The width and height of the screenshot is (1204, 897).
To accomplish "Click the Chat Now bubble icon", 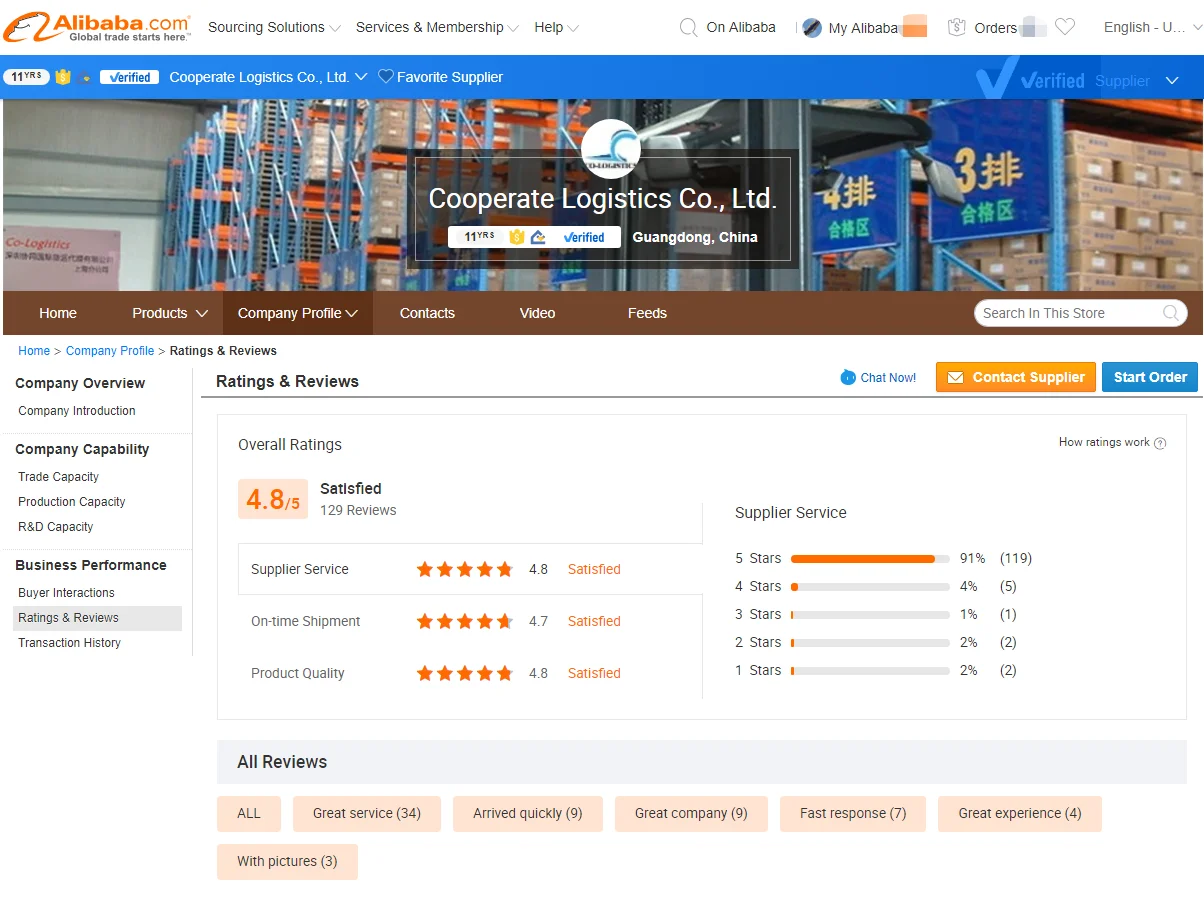I will coord(848,377).
